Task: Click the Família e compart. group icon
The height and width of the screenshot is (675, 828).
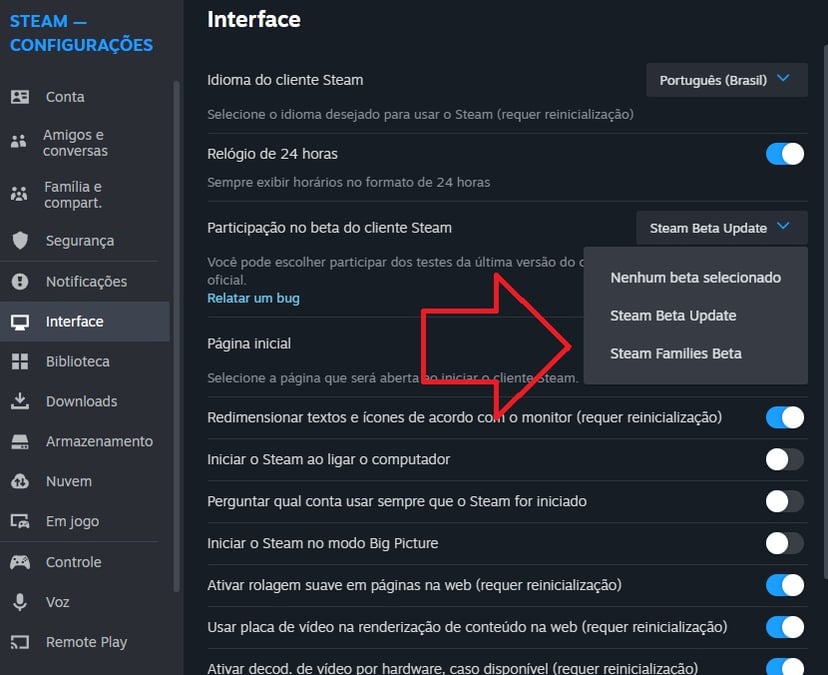Action: [x=19, y=194]
